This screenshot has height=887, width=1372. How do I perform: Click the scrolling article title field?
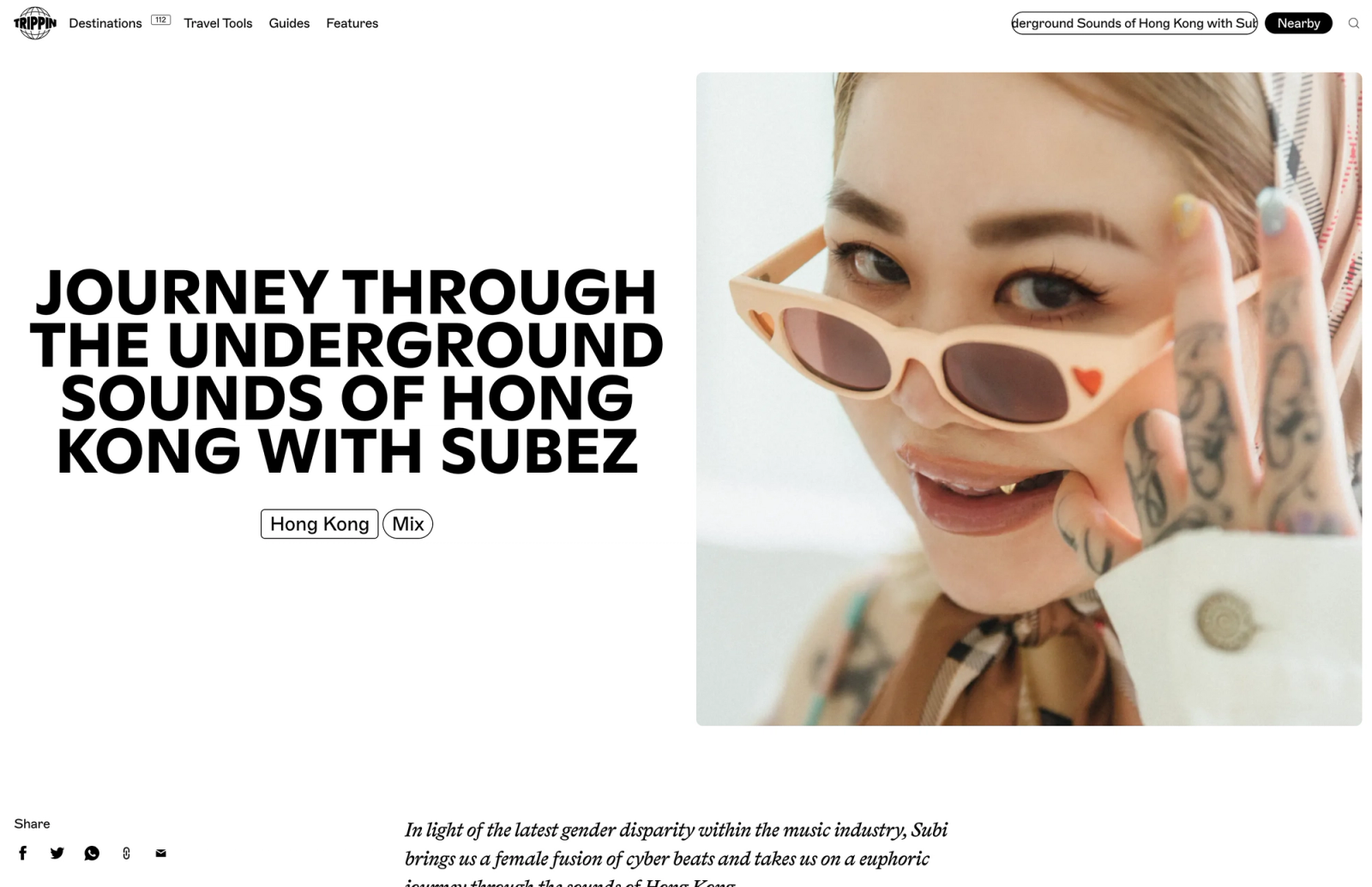click(x=1134, y=23)
